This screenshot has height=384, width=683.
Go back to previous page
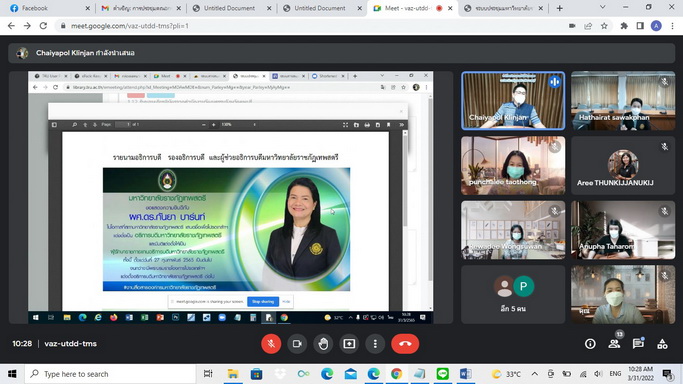click(x=11, y=26)
